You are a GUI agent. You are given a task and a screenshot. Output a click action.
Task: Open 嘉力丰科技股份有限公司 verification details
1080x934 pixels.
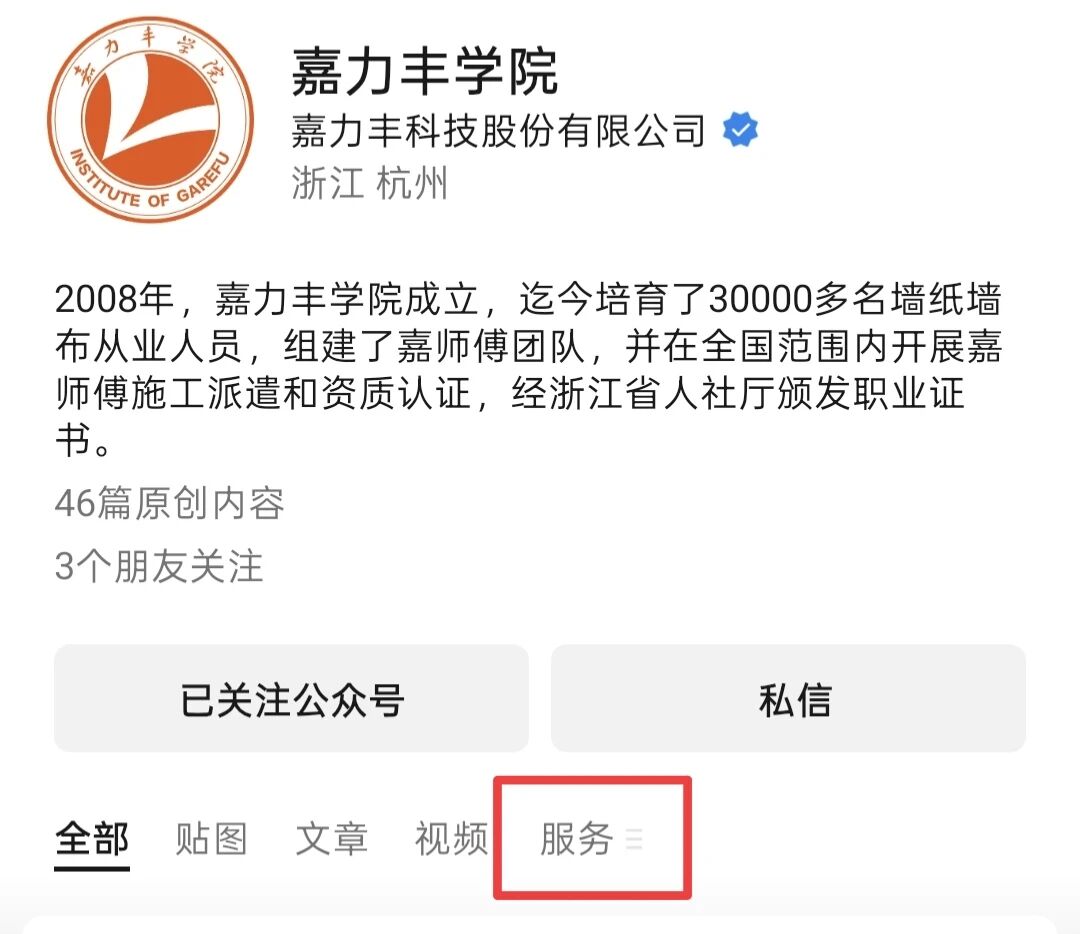point(499,130)
